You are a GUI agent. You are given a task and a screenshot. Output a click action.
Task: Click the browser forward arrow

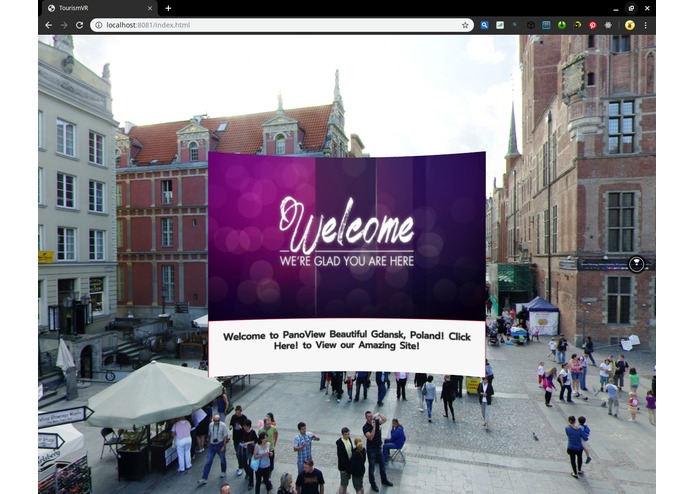(64, 25)
